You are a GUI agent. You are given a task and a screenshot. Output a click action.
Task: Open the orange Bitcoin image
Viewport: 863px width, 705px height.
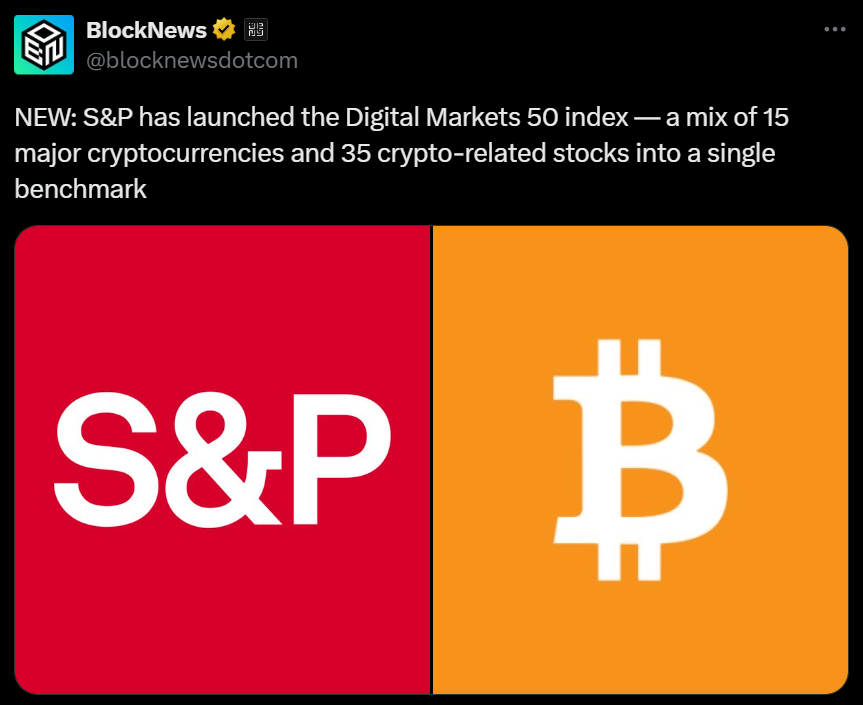pyautogui.click(x=640, y=620)
